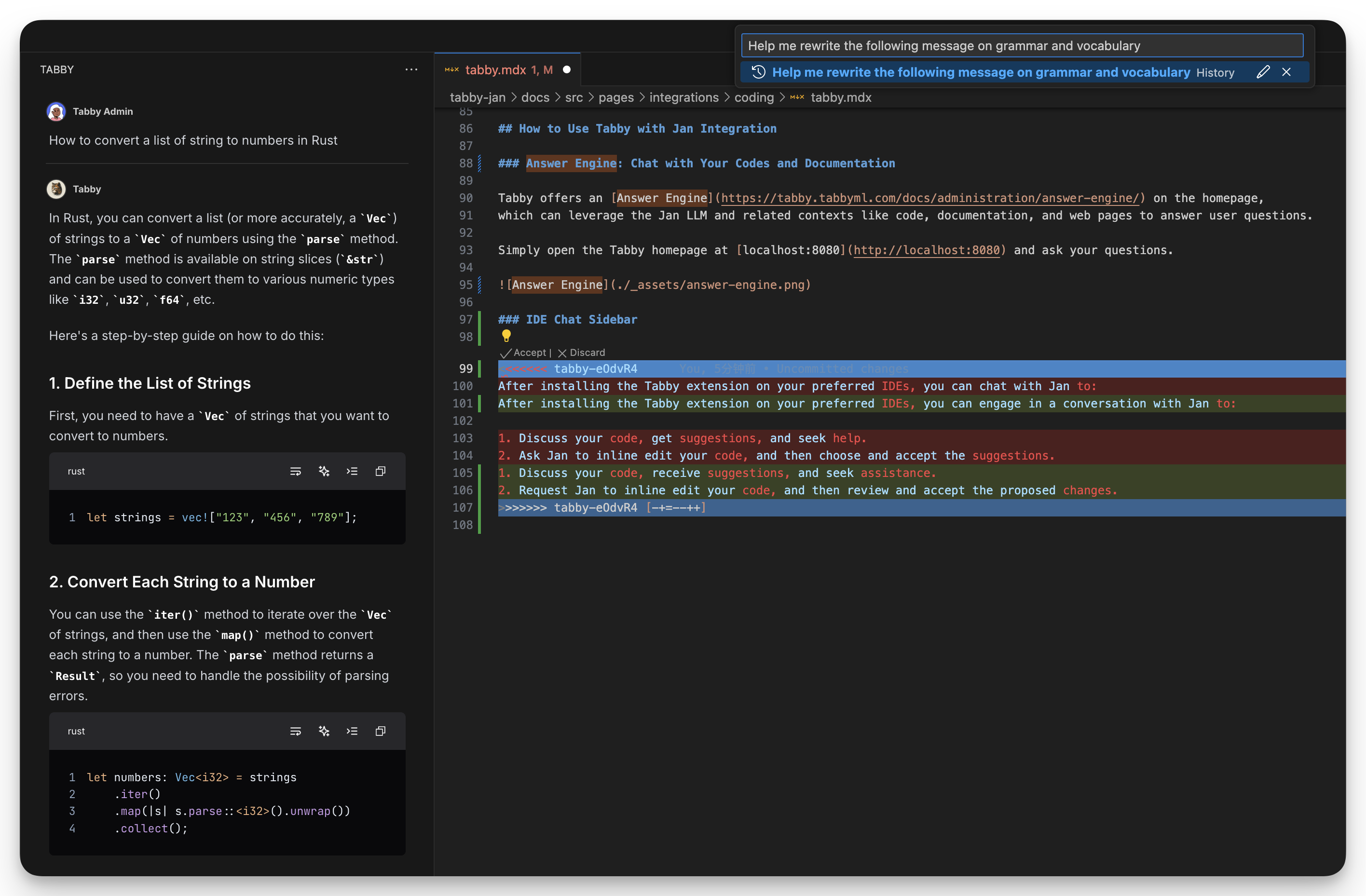Apply smart edit from first rust block
Screen dimensions: 1366x896
(324, 471)
